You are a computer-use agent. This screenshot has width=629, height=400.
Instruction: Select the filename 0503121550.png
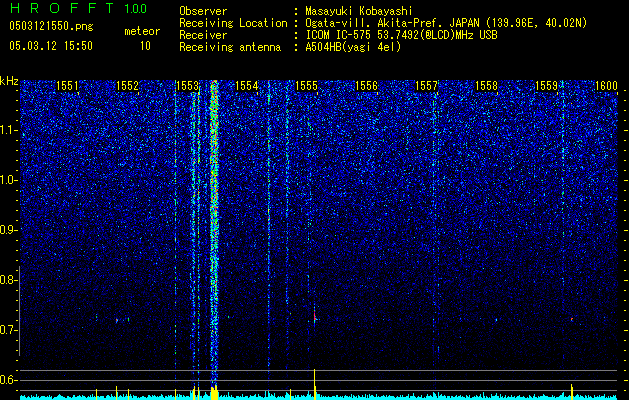tap(51, 26)
